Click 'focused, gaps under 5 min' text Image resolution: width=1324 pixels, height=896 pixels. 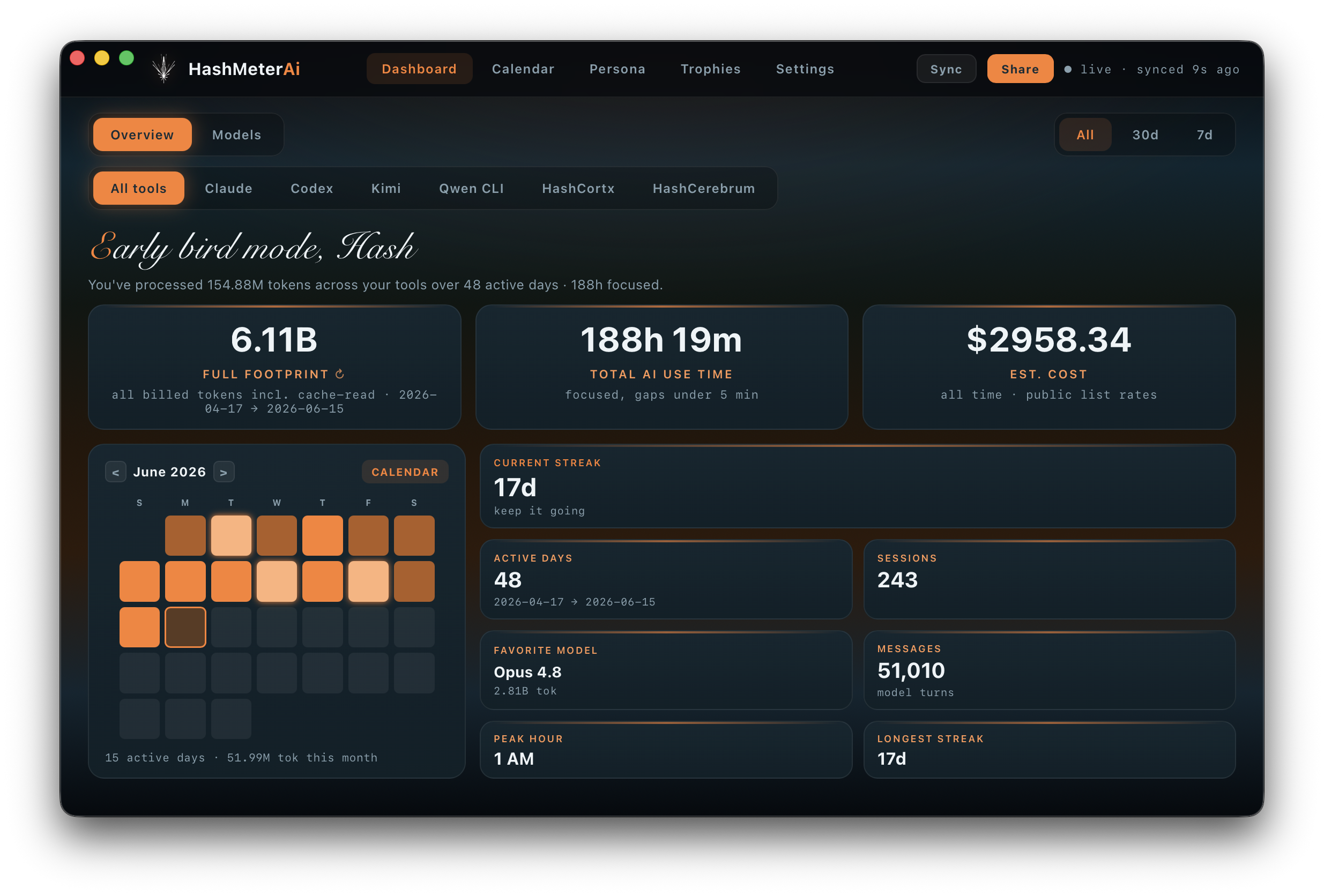(661, 395)
